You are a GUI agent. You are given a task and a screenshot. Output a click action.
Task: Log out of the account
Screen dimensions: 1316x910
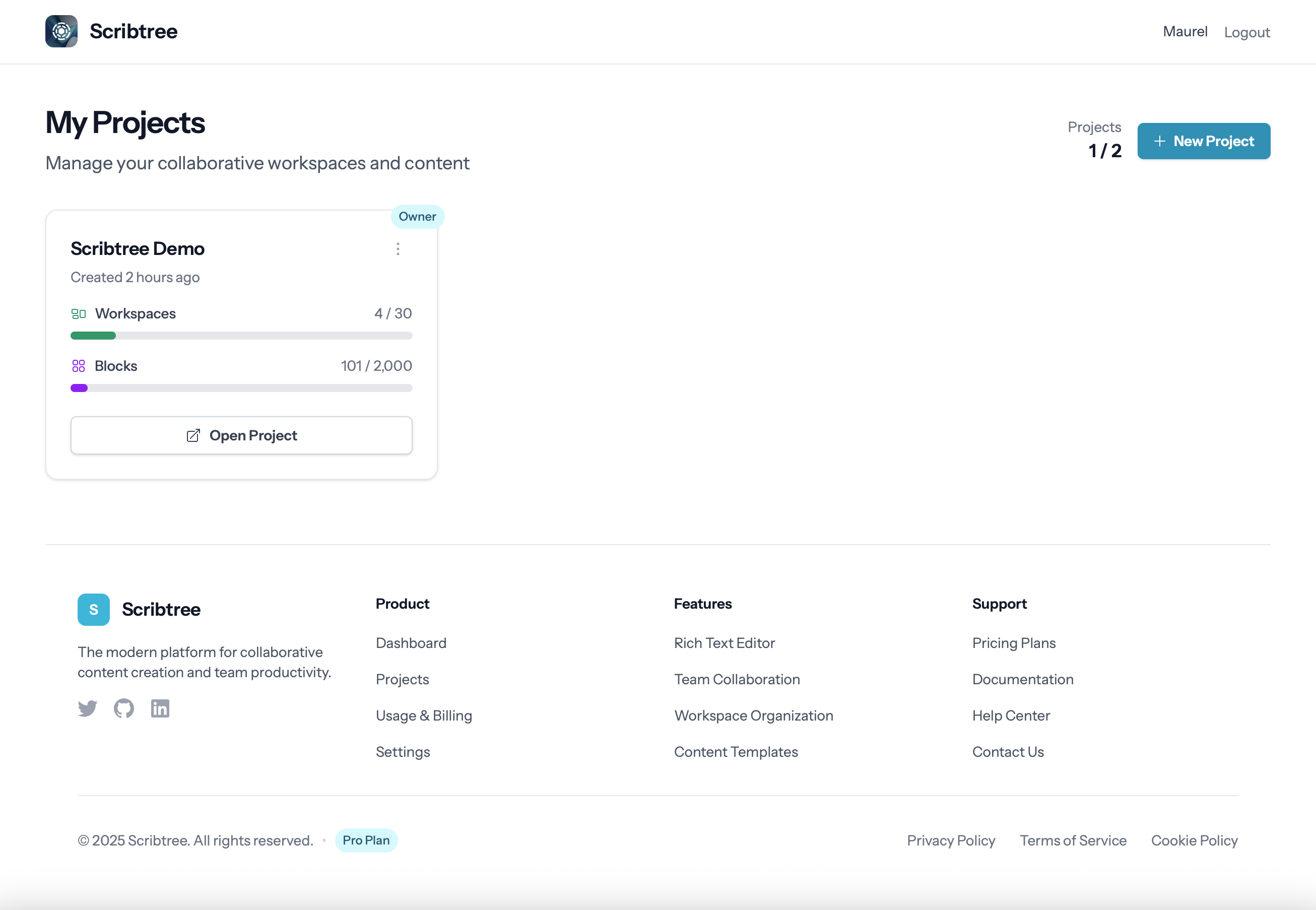tap(1247, 32)
